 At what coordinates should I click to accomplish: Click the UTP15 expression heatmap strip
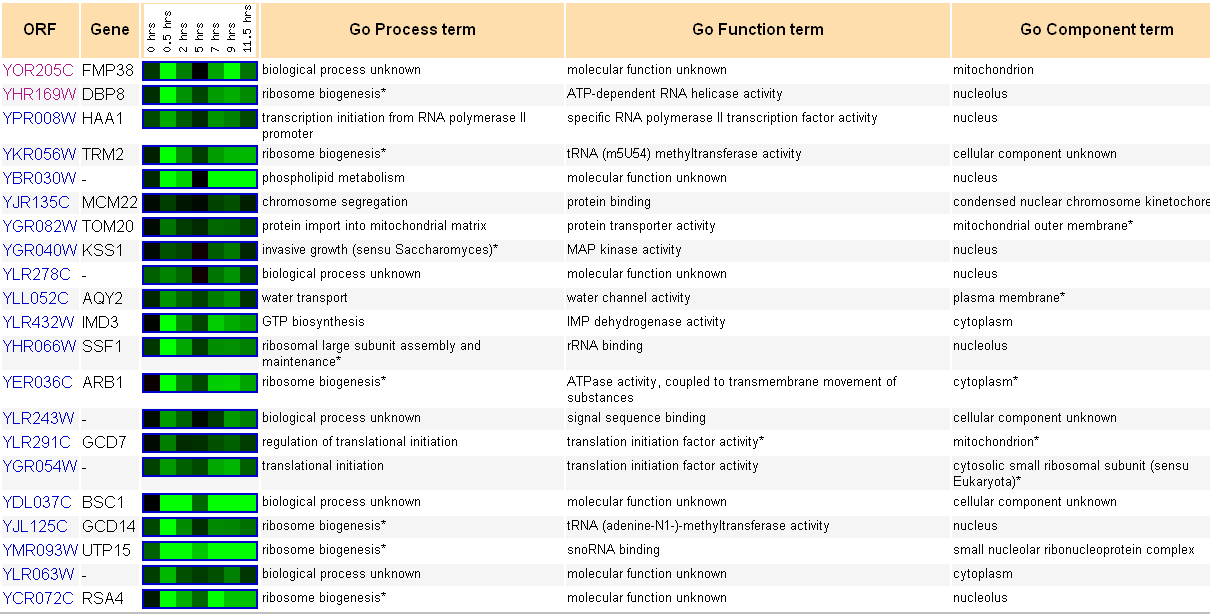(x=200, y=550)
